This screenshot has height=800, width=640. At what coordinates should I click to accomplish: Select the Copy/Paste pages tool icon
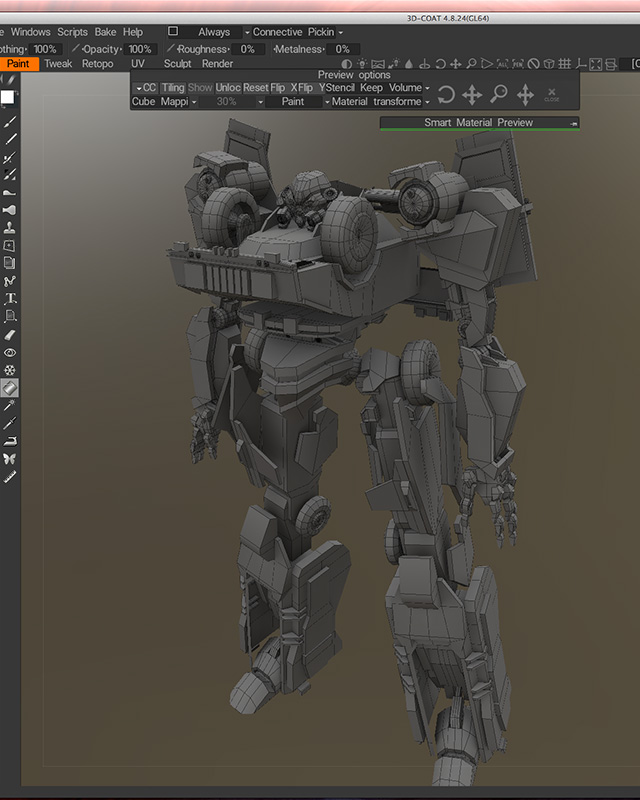tap(10, 263)
